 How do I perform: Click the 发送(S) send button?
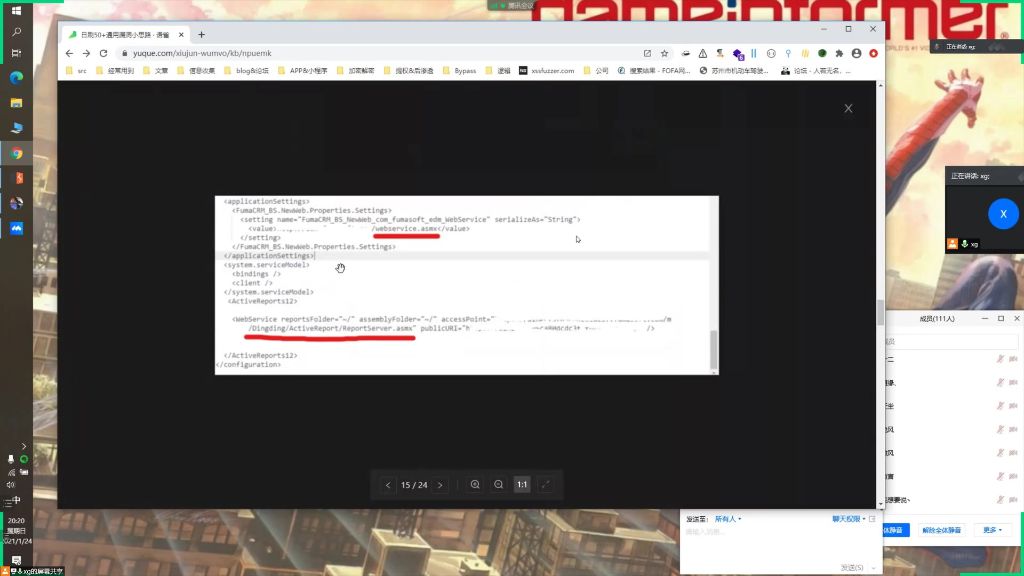click(x=852, y=568)
